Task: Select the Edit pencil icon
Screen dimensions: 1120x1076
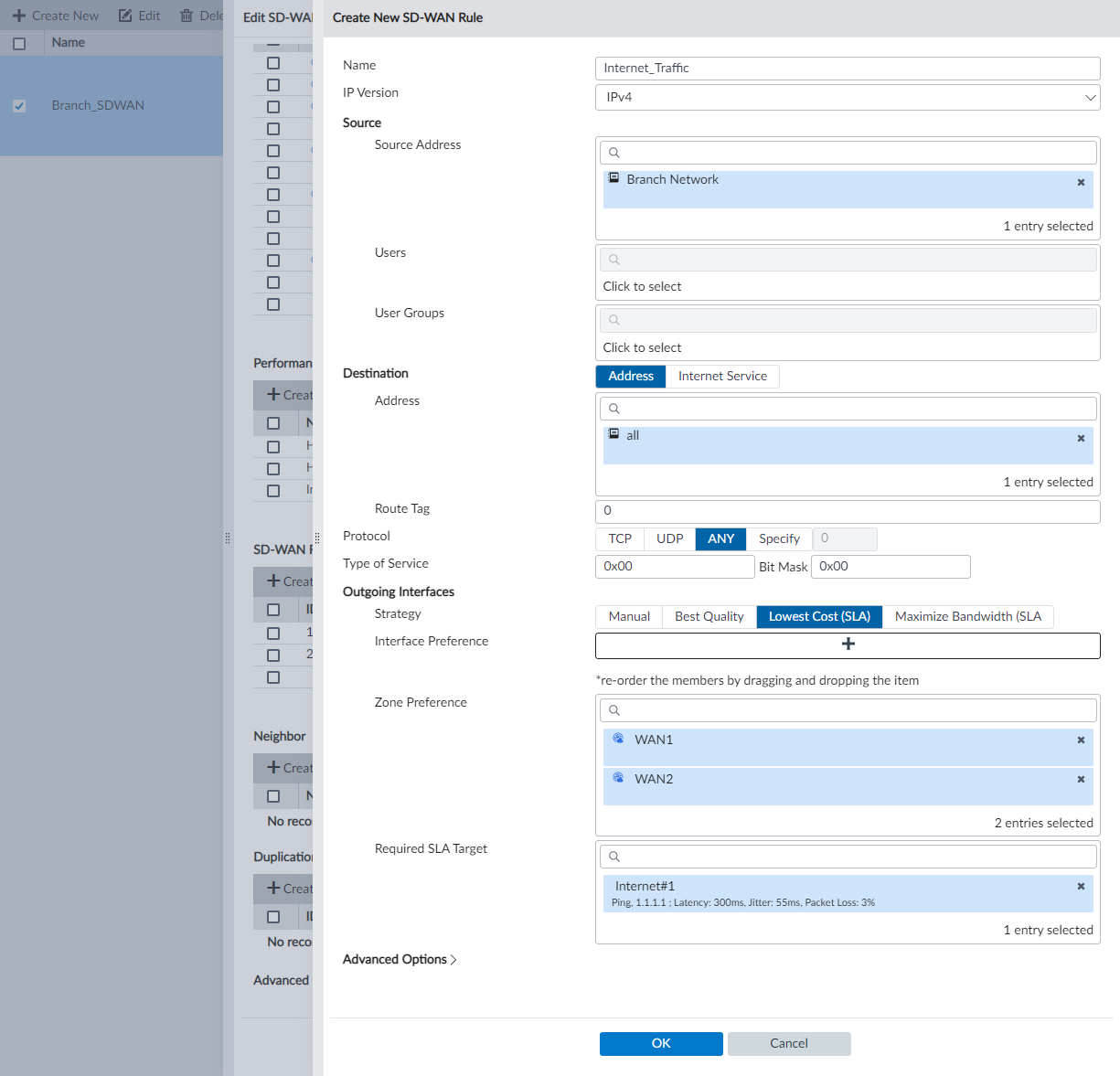Action: click(123, 15)
